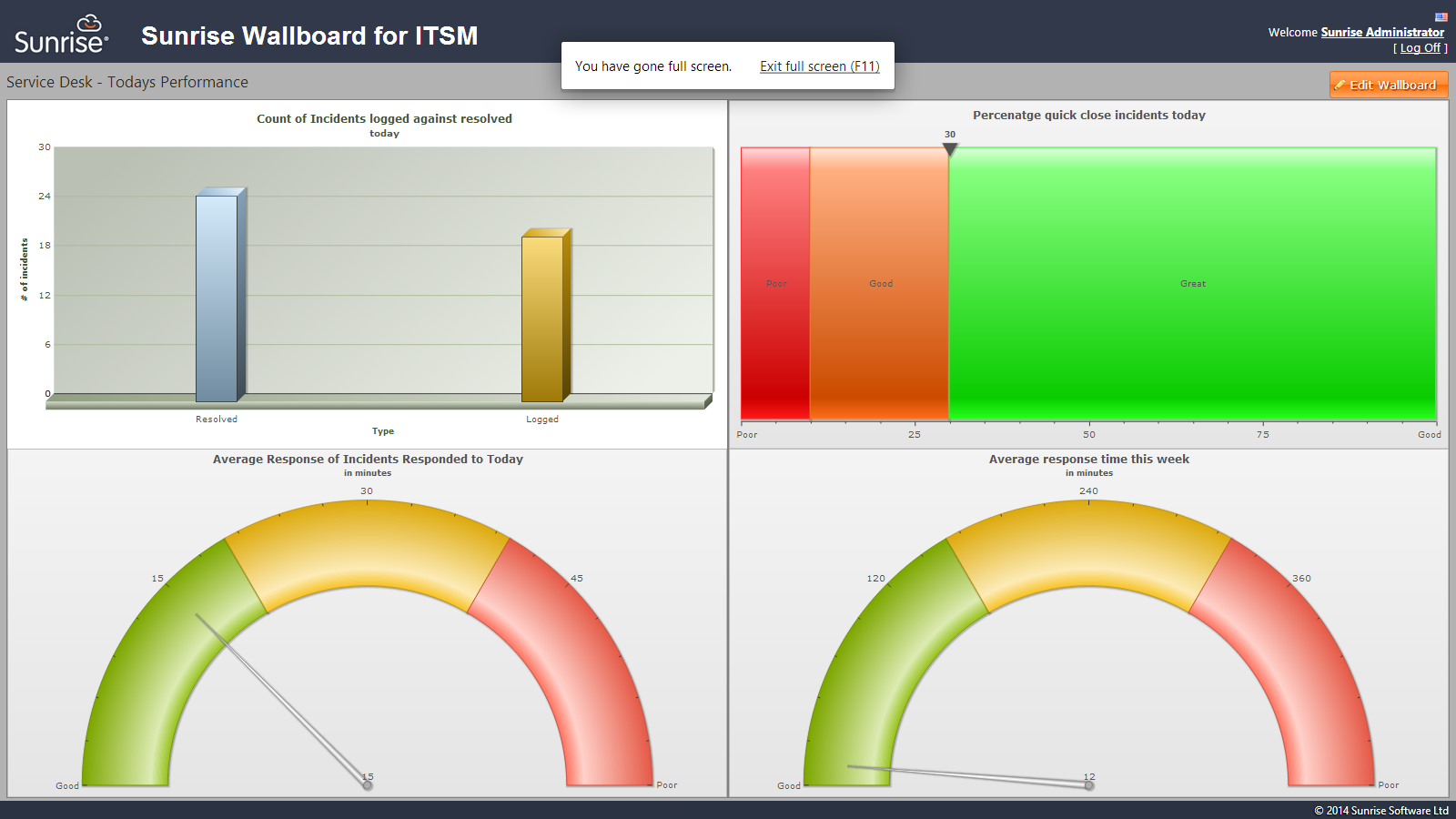Viewport: 1456px width, 819px height.
Task: Click the green Great zone of quick close gauge
Action: tap(1192, 284)
